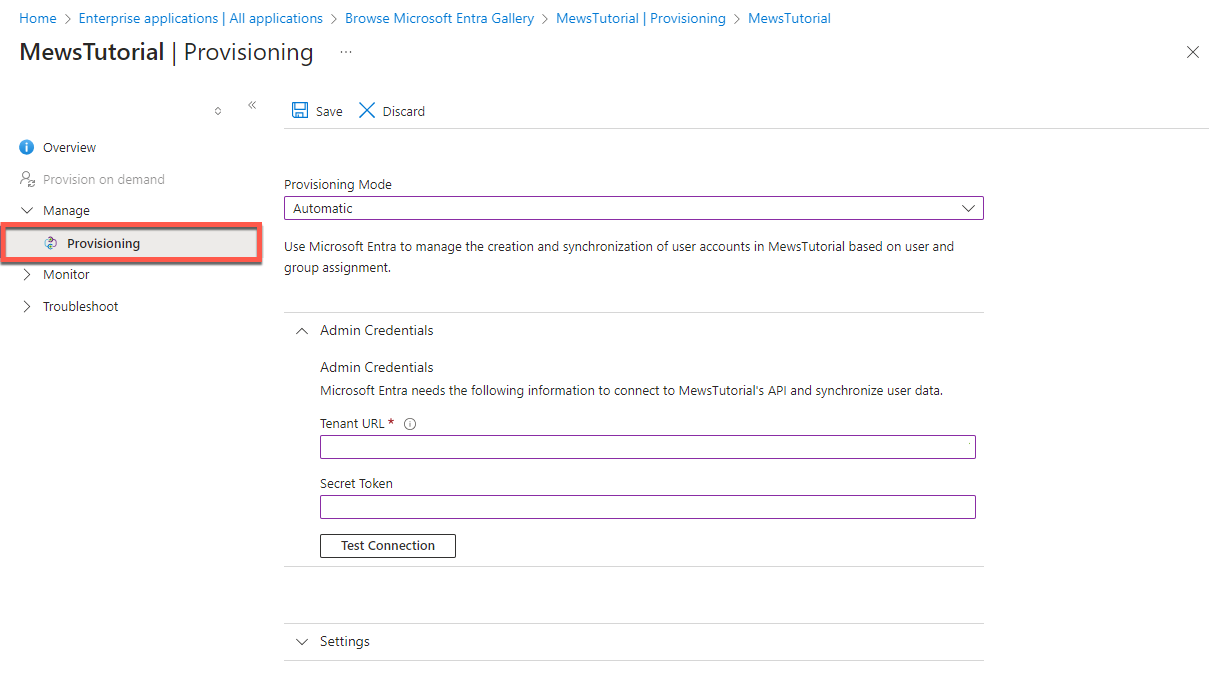This screenshot has height=692, width=1227.
Task: Click the sidebar up-down sort arrows icon
Action: 218,111
